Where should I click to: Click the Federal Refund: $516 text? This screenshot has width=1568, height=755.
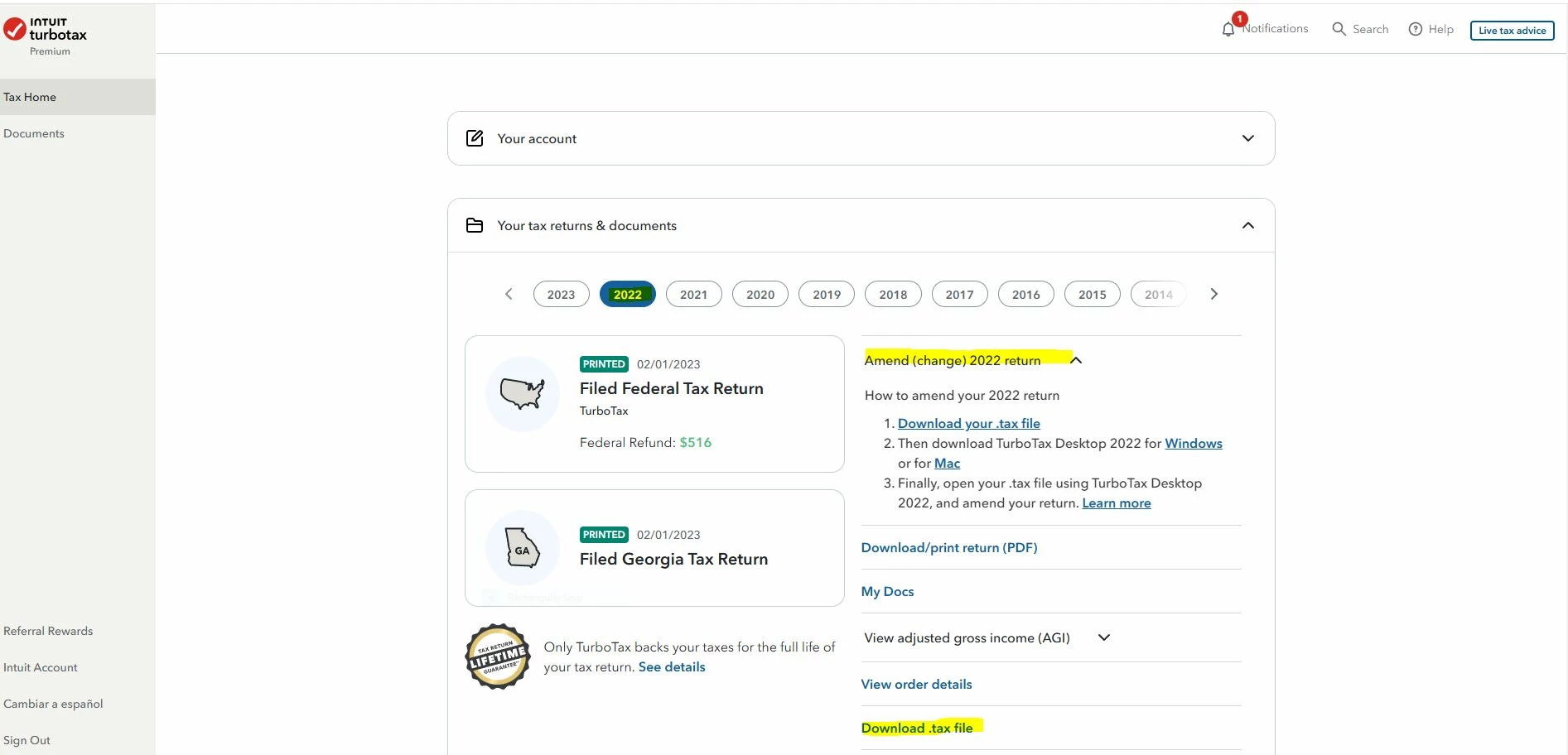[645, 442]
